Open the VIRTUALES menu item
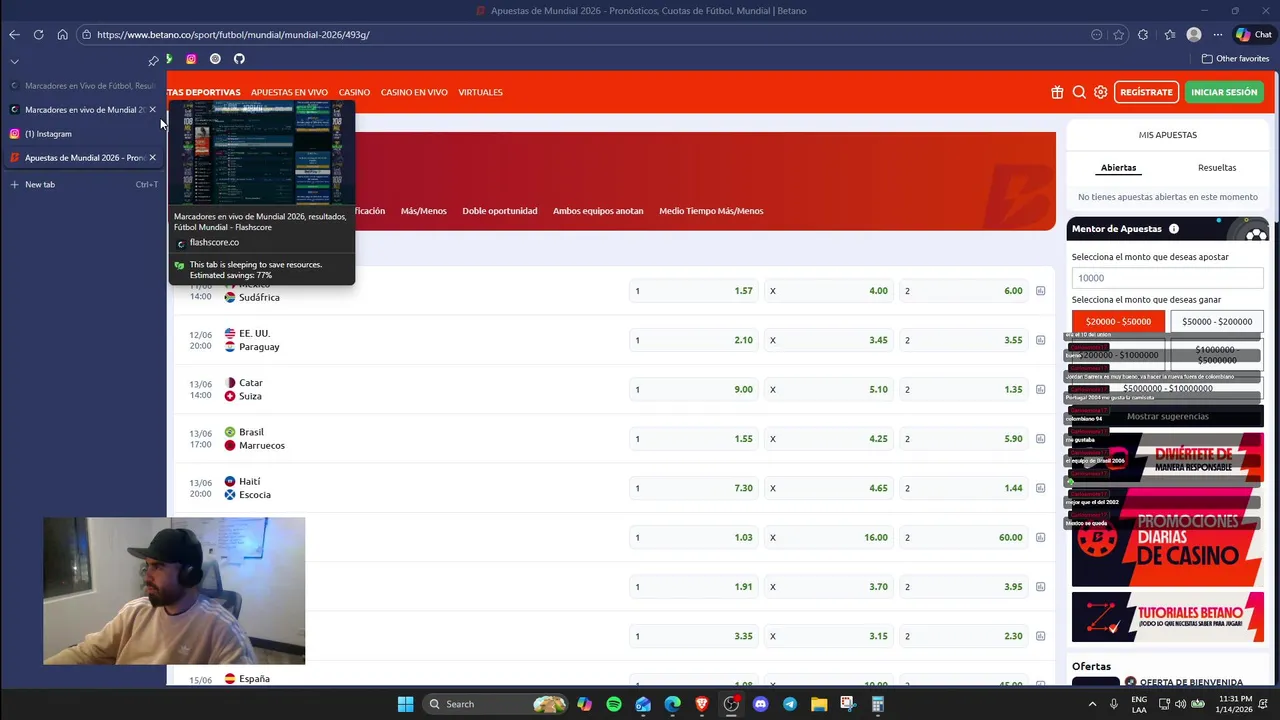Screen dimensions: 1280x720 click(480, 92)
